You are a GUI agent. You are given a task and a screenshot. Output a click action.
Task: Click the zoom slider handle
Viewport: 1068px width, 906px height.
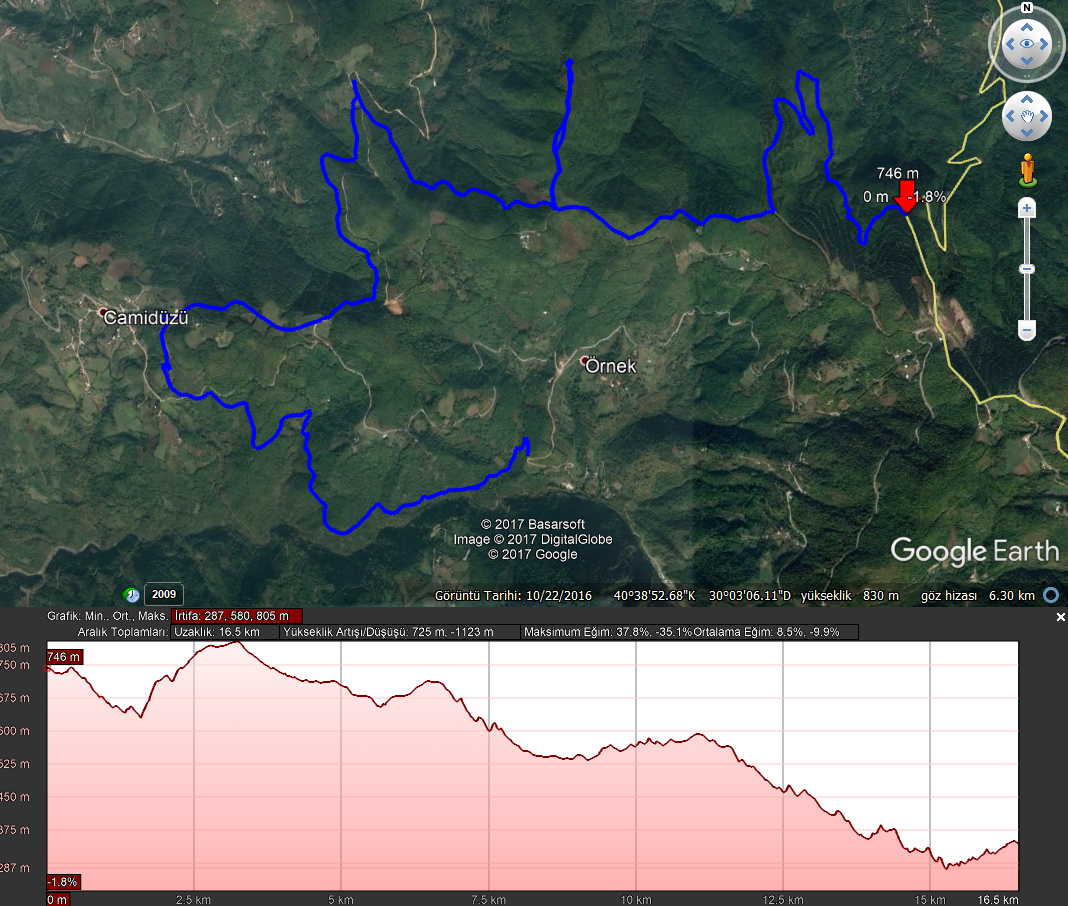1026,269
